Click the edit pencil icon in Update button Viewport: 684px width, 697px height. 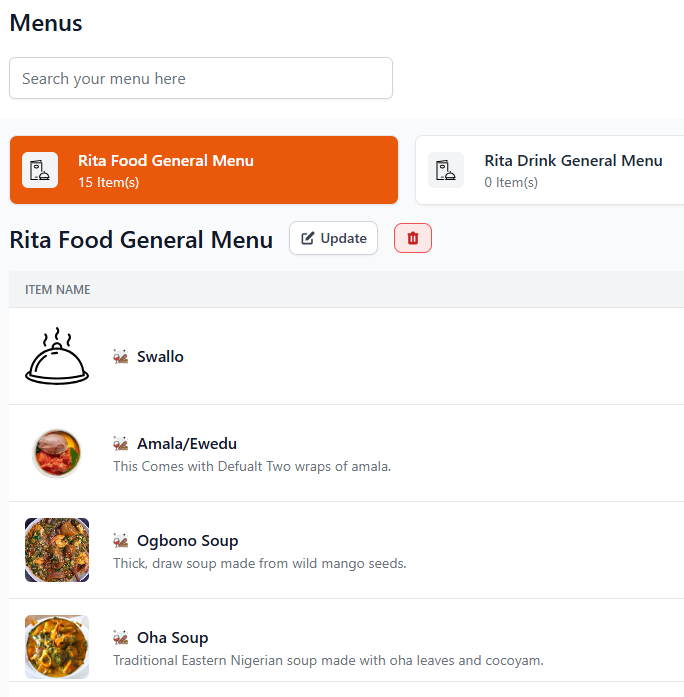pos(308,238)
